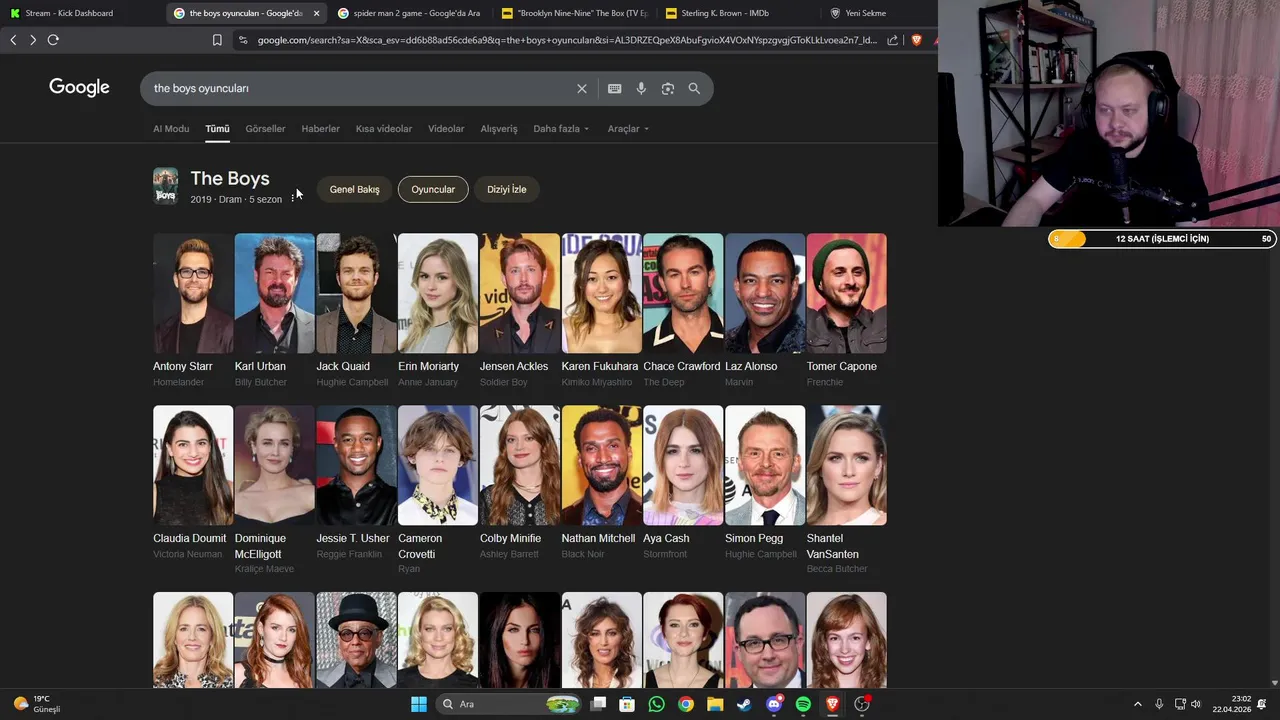The width and height of the screenshot is (1280, 720).
Task: Click the Diziyi İzle chip
Action: [507, 189]
